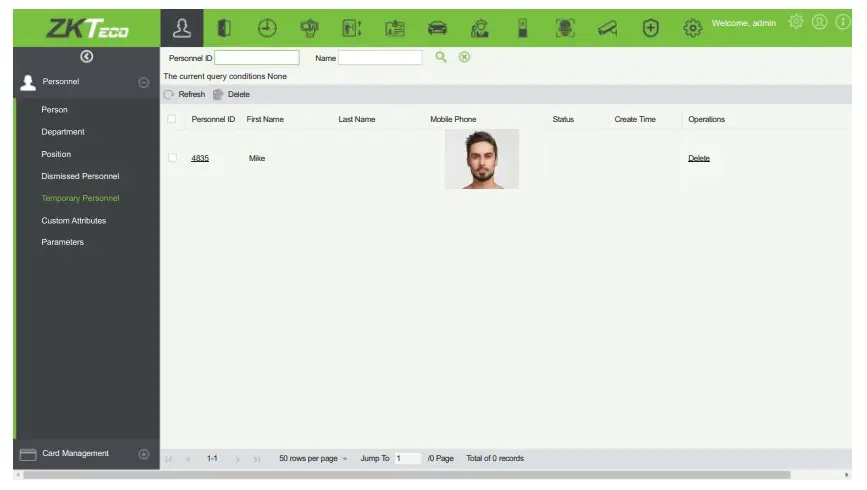This screenshot has width=867, height=490.
Task: Collapse the sidebar with back arrow
Action: click(87, 56)
